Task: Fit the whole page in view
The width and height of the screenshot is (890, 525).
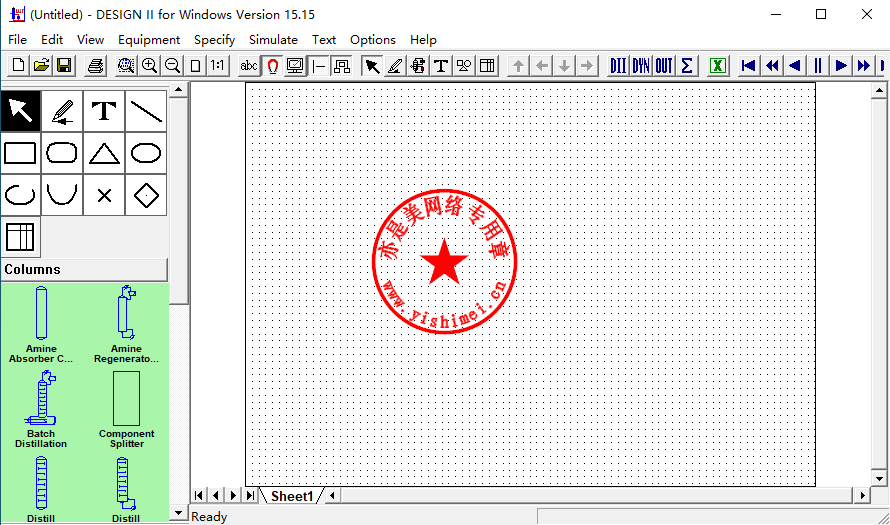Action: pyautogui.click(x=195, y=66)
